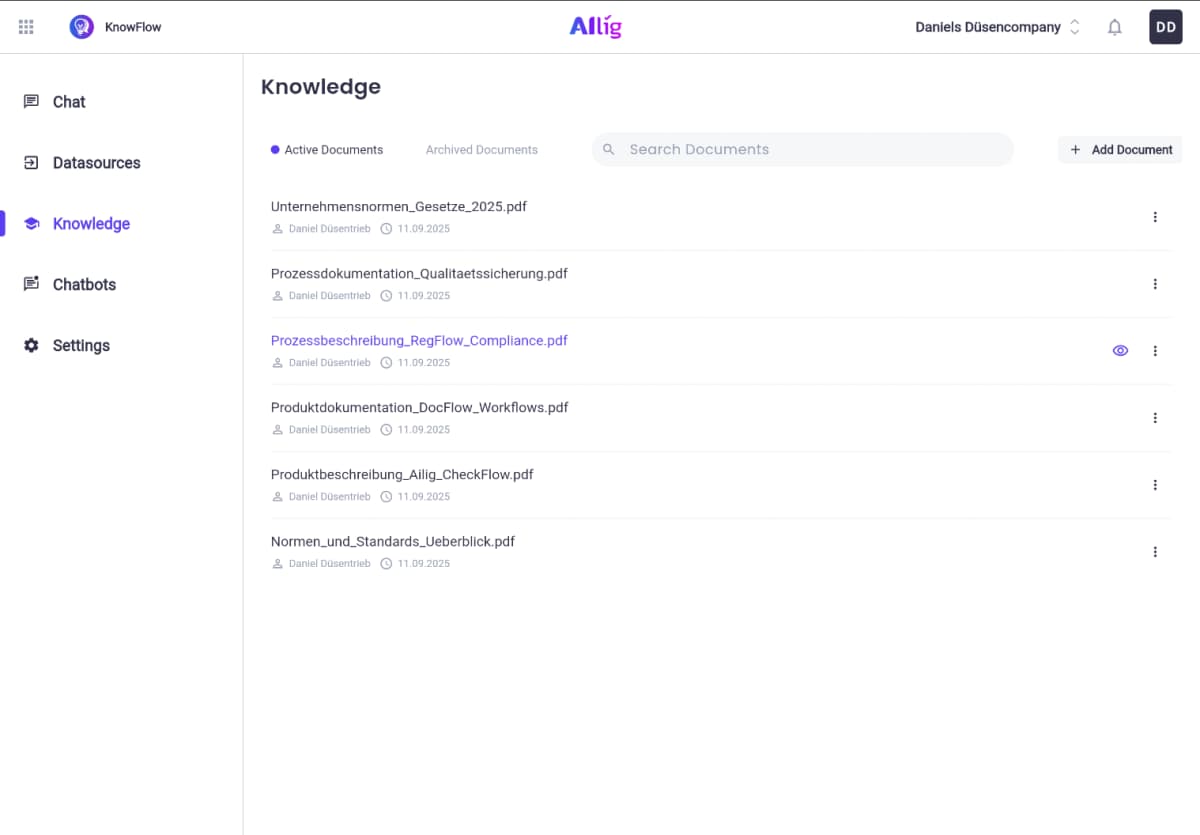Open the Chat sidebar section

[68, 101]
